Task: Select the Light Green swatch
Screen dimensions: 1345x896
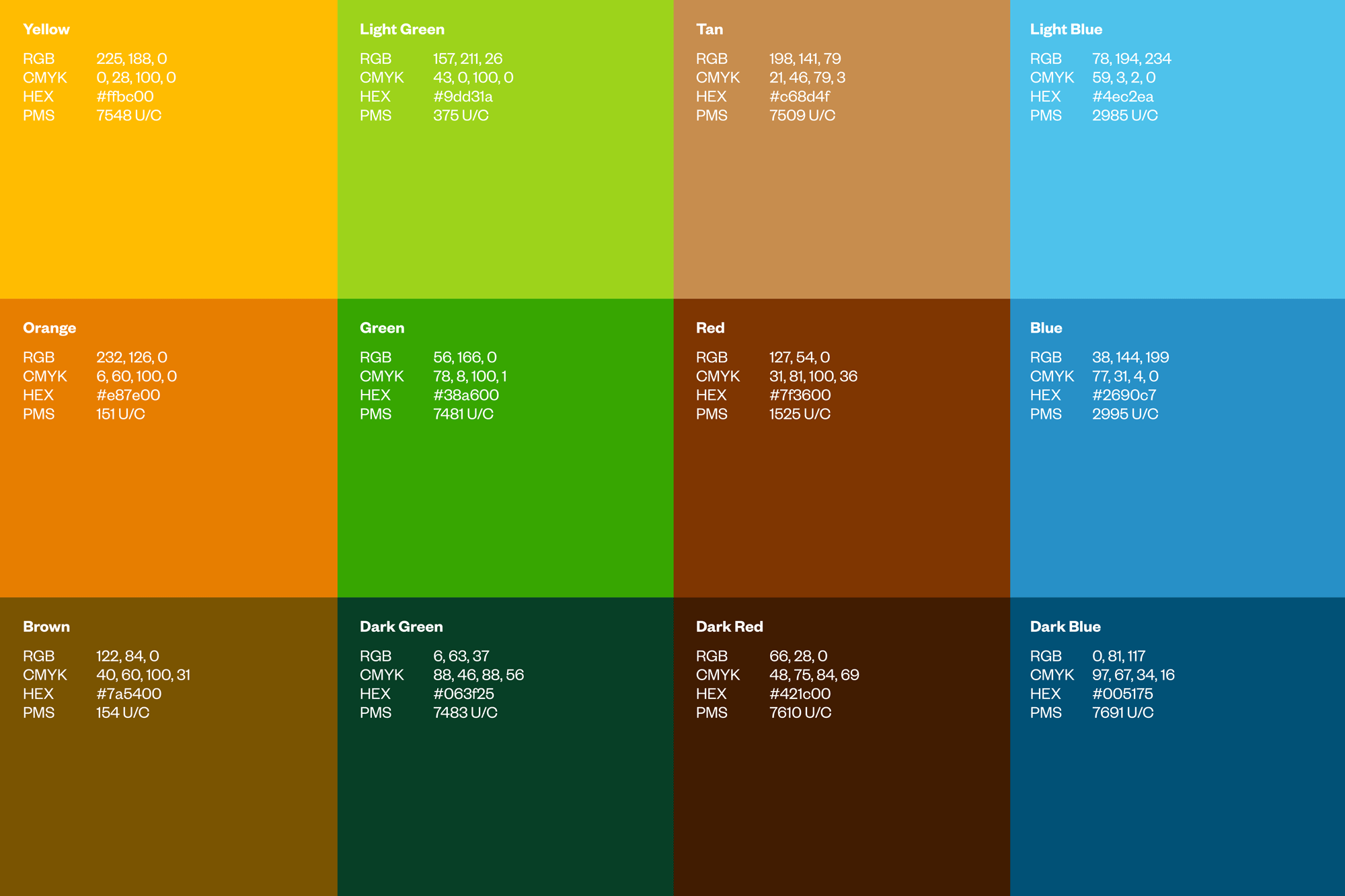Action: pos(504,202)
